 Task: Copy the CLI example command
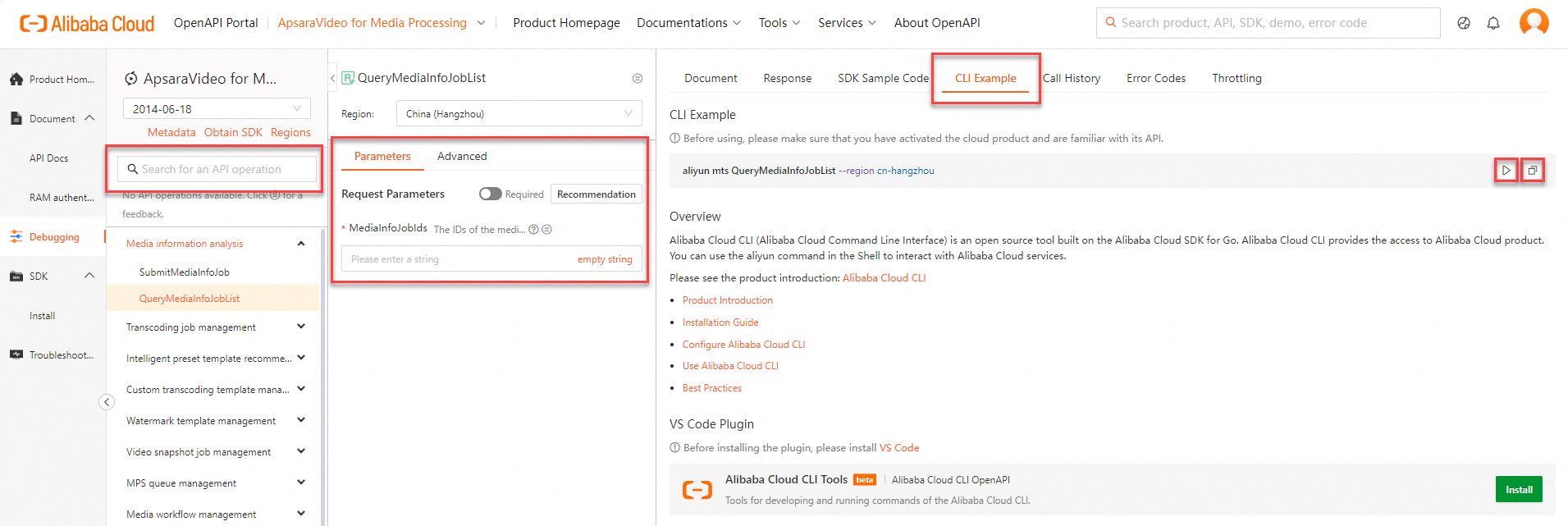(x=1532, y=171)
